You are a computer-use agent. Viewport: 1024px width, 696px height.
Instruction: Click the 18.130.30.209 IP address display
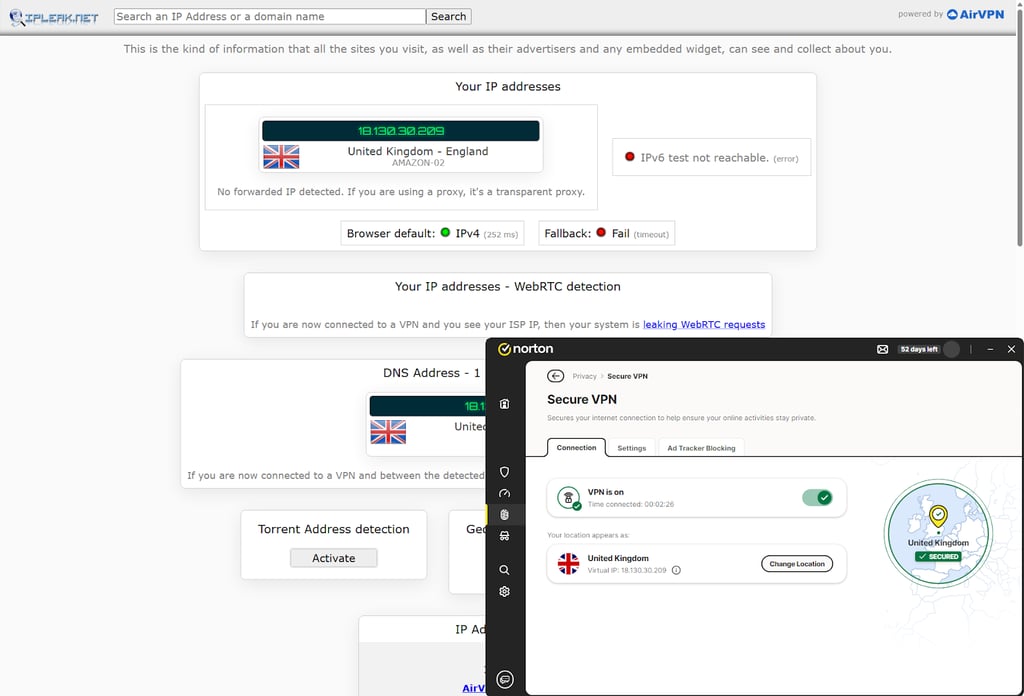point(401,131)
